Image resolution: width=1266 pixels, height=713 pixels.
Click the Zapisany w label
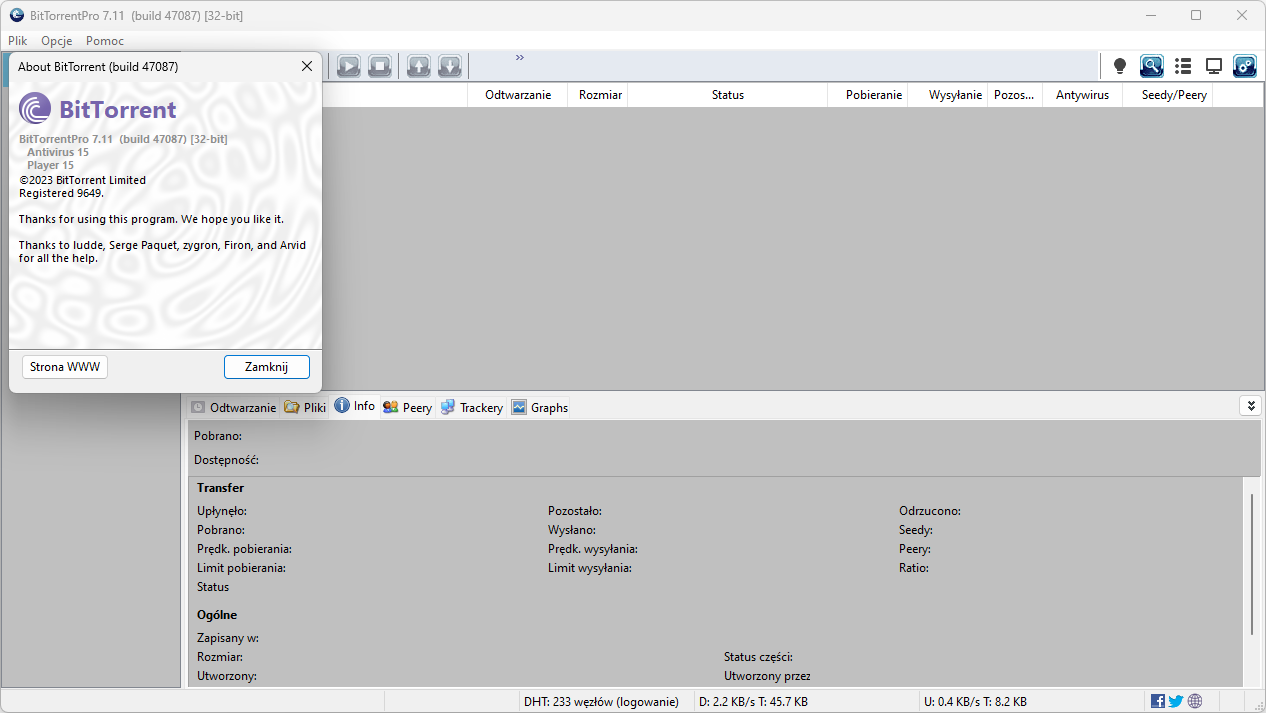coord(229,638)
